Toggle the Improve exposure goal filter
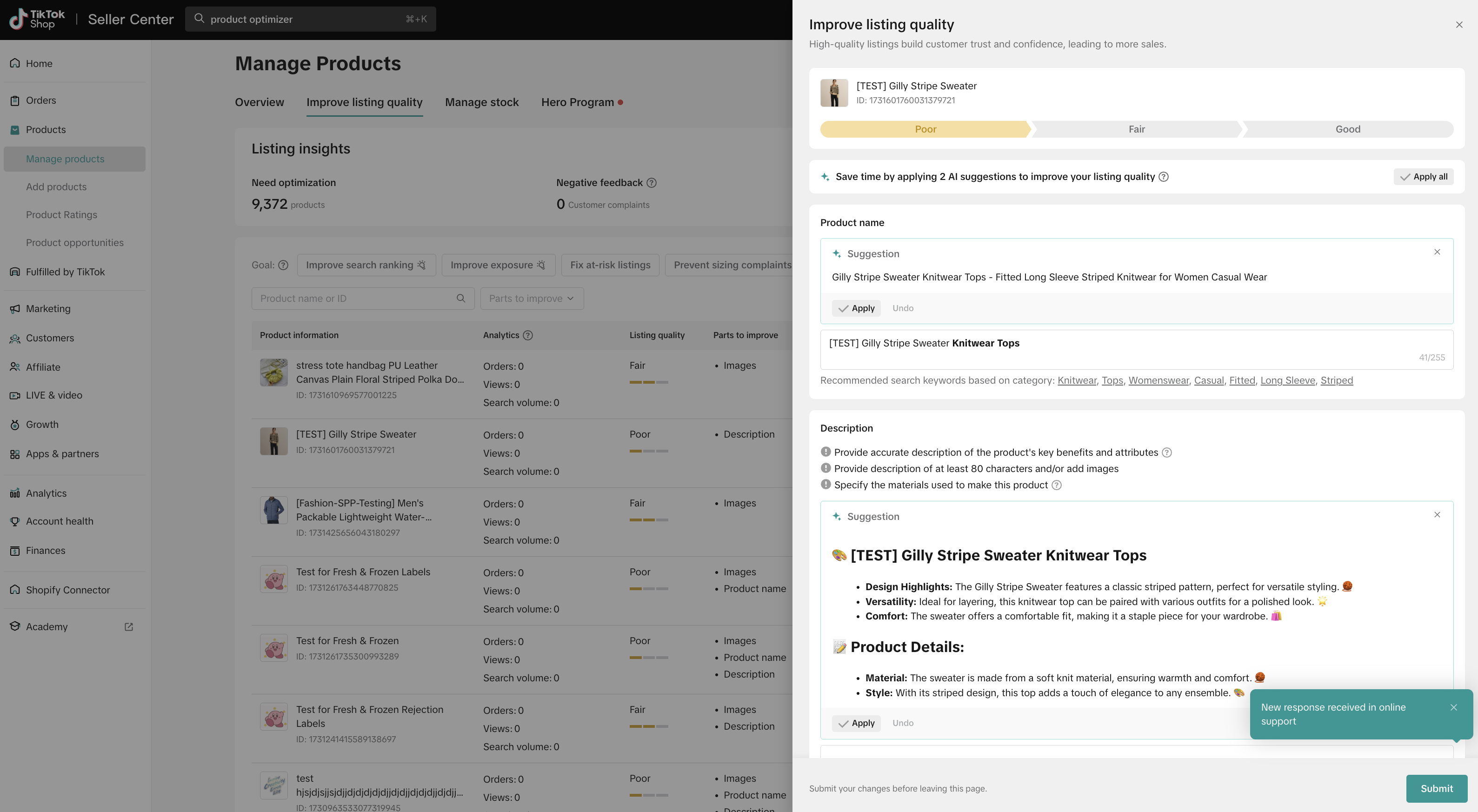1478x812 pixels. point(498,265)
